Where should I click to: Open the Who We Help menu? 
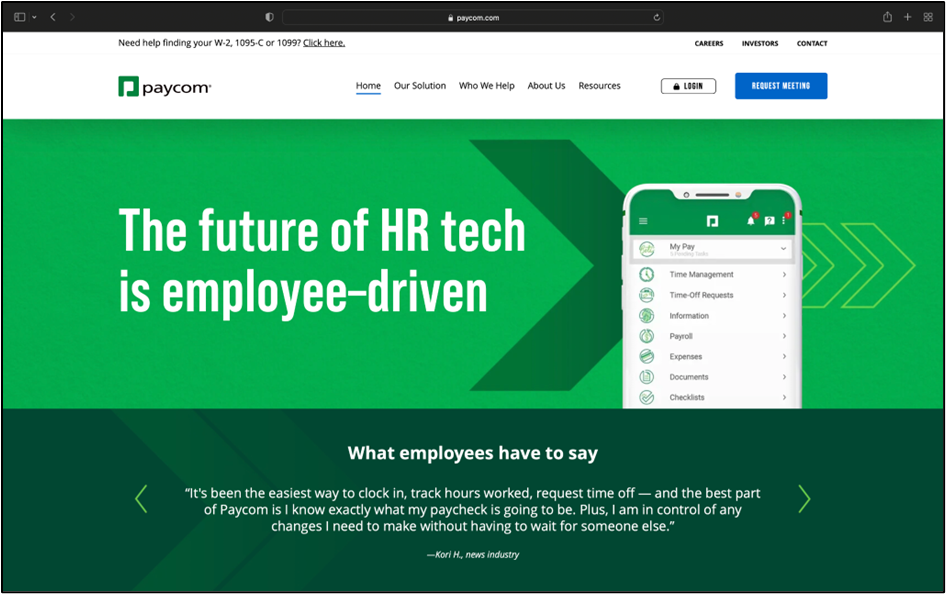(x=487, y=86)
